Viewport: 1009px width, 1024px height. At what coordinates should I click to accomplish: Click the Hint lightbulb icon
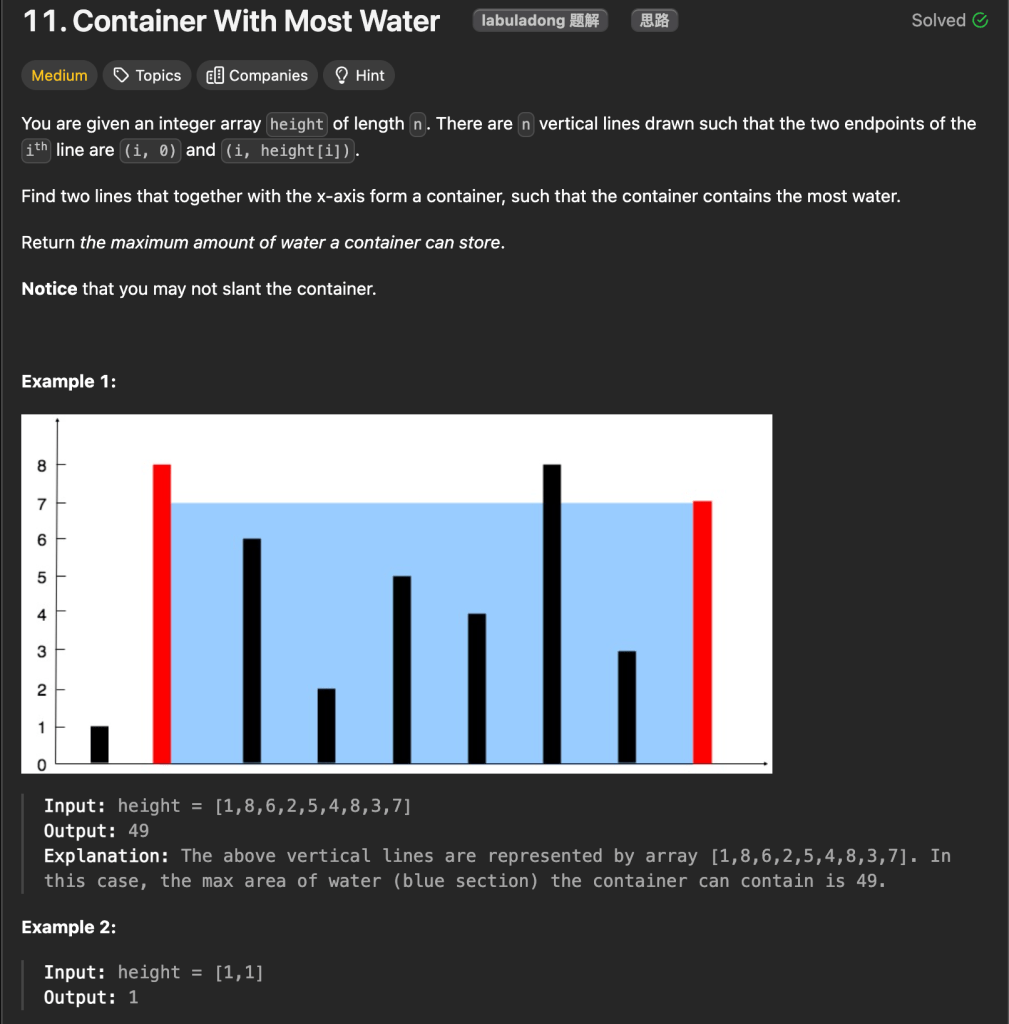coord(341,76)
